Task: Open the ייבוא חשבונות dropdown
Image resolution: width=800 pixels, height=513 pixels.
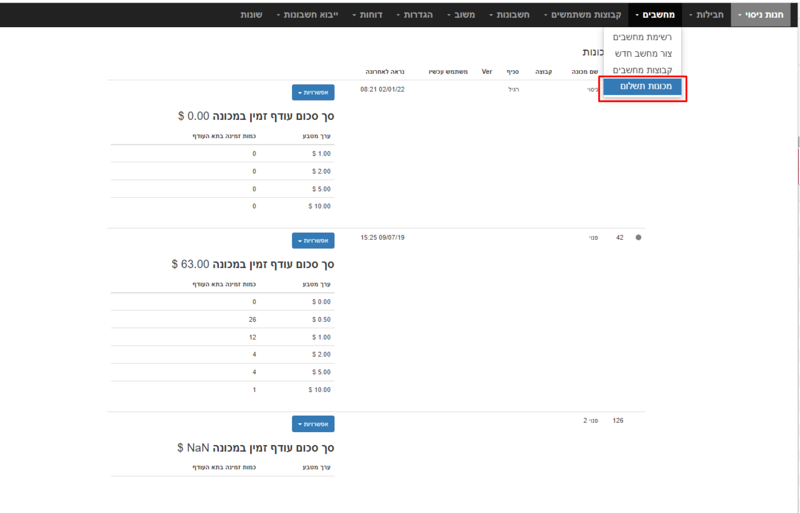Action: point(307,14)
